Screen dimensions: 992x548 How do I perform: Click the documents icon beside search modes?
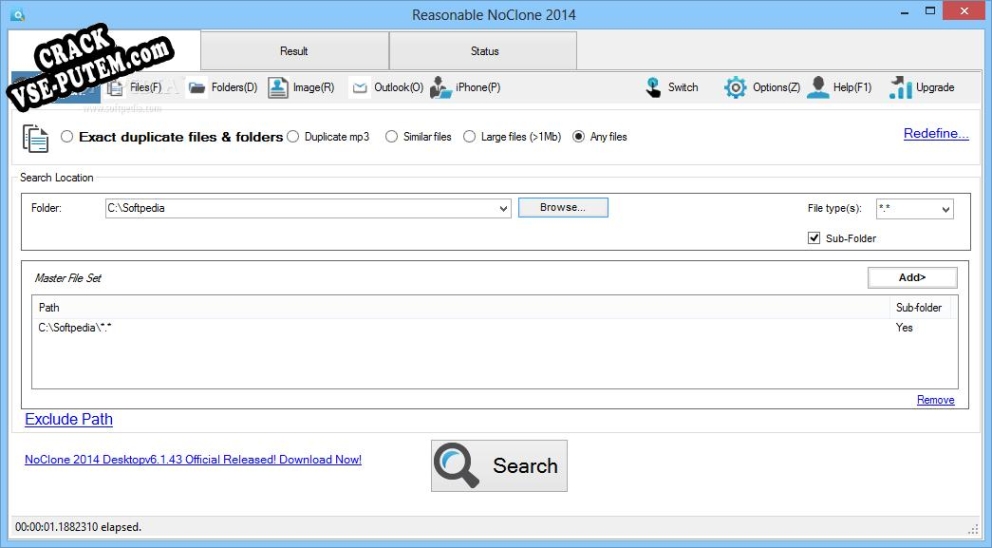pyautogui.click(x=35, y=138)
